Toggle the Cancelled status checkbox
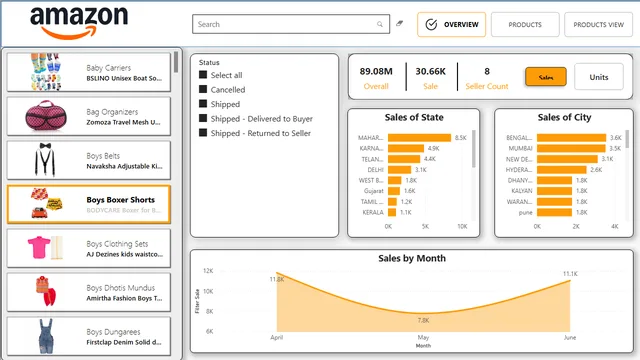This screenshot has height=360, width=640. click(x=203, y=89)
